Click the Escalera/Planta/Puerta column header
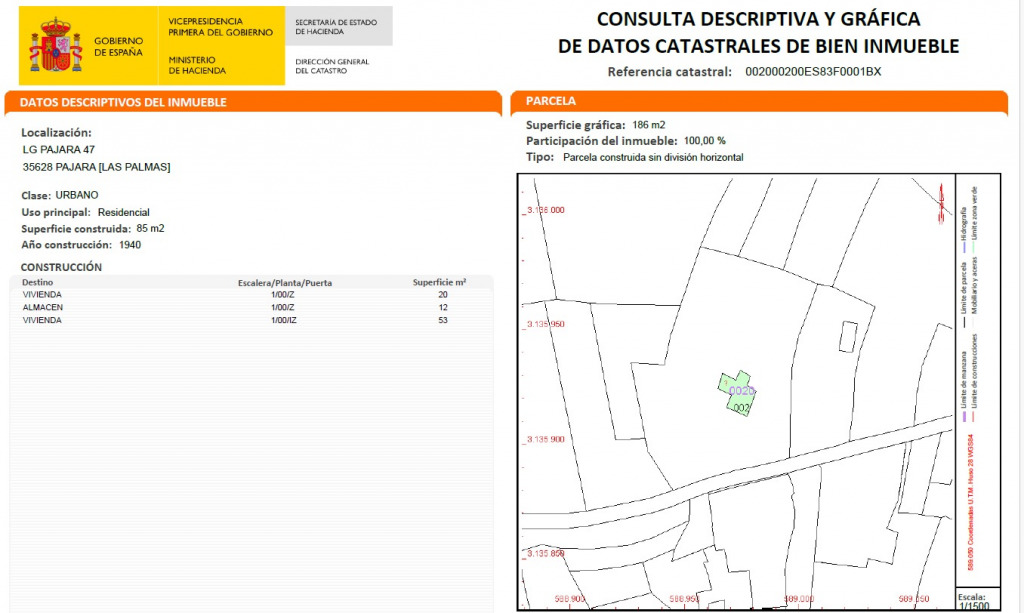Screen dimensions: 1024x613 (284, 283)
